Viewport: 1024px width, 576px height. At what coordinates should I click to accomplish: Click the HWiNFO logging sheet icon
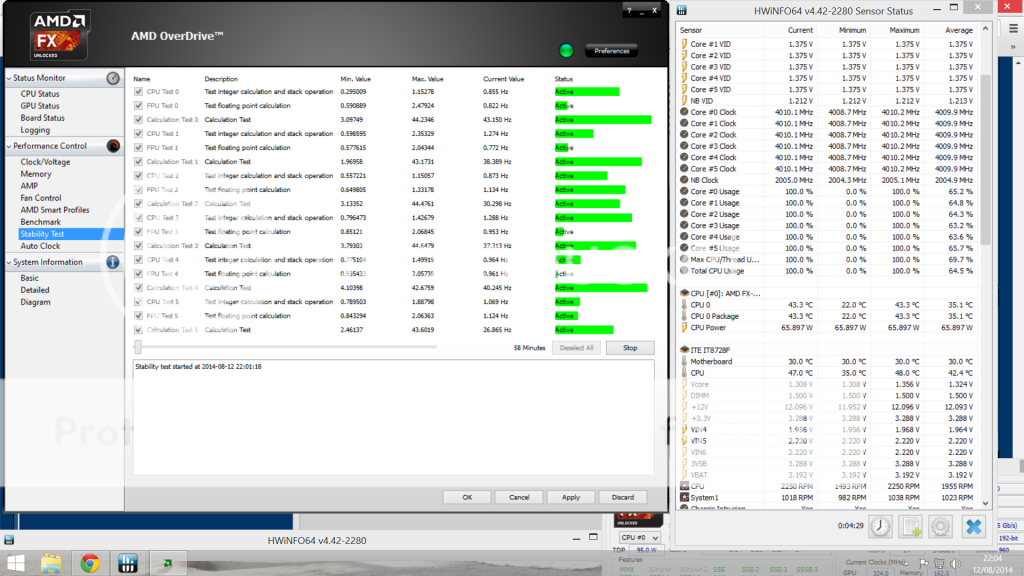point(910,526)
